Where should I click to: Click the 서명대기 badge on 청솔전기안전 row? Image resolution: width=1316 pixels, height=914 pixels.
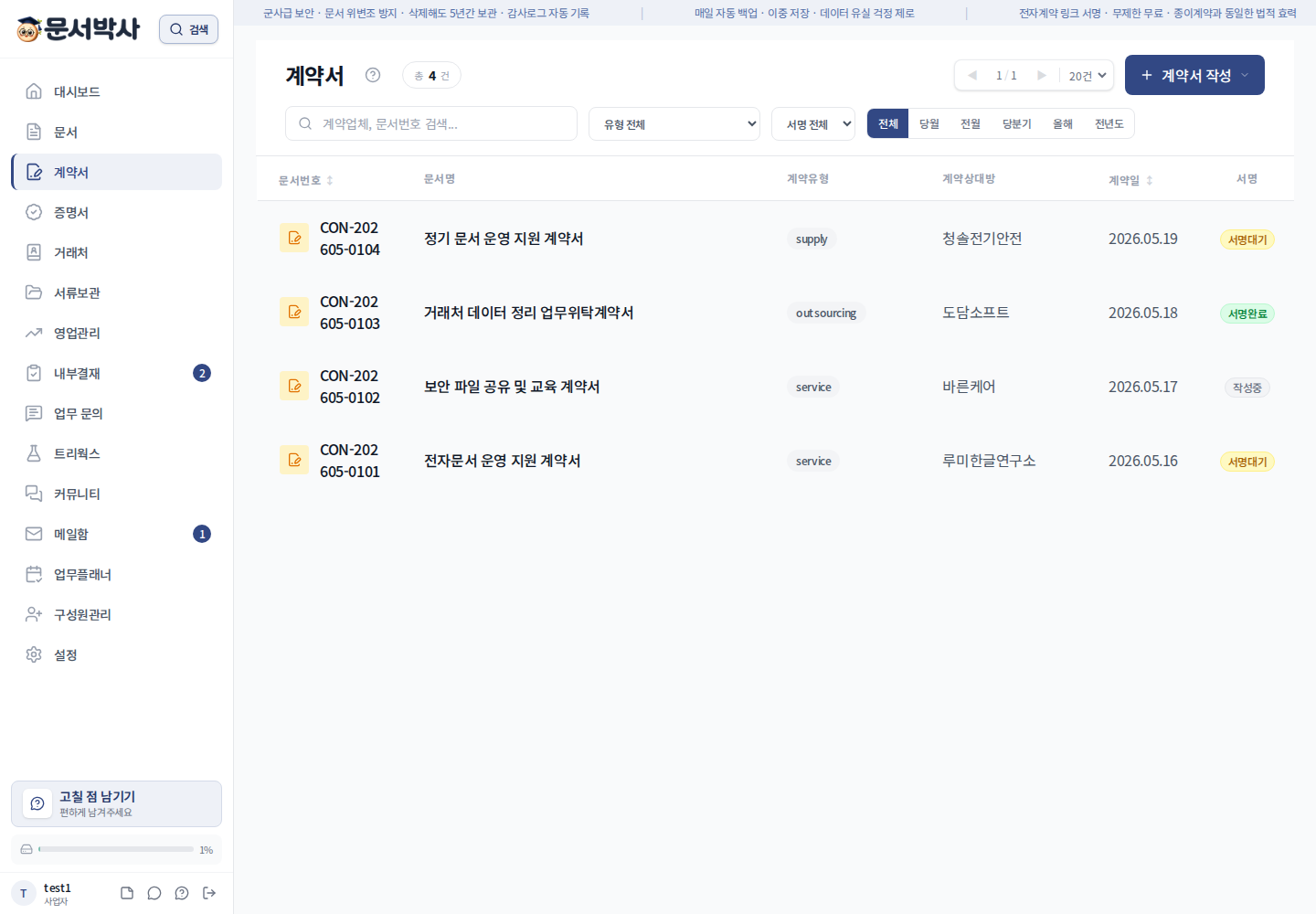pos(1247,239)
